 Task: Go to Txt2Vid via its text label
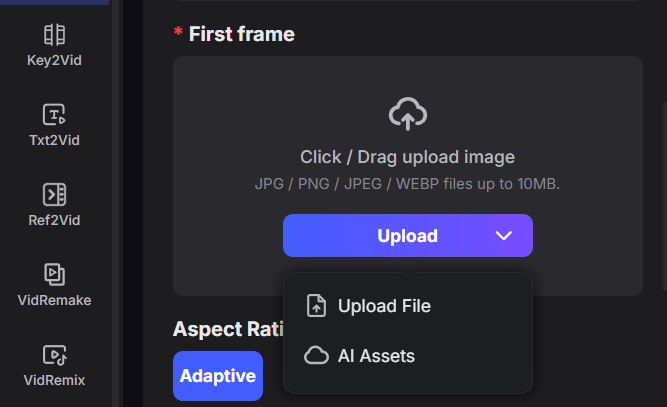click(54, 140)
